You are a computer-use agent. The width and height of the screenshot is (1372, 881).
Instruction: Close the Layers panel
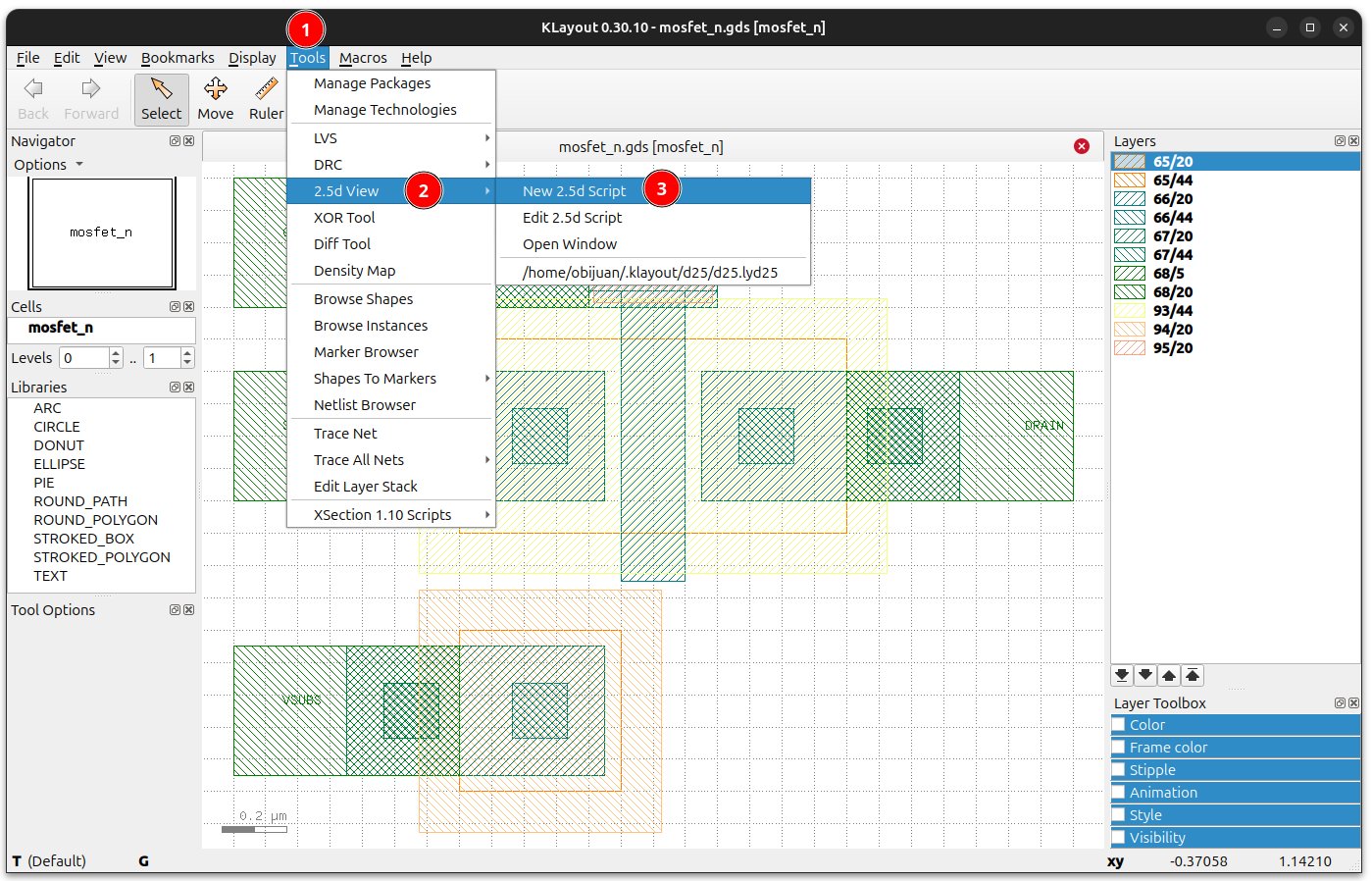tap(1354, 141)
